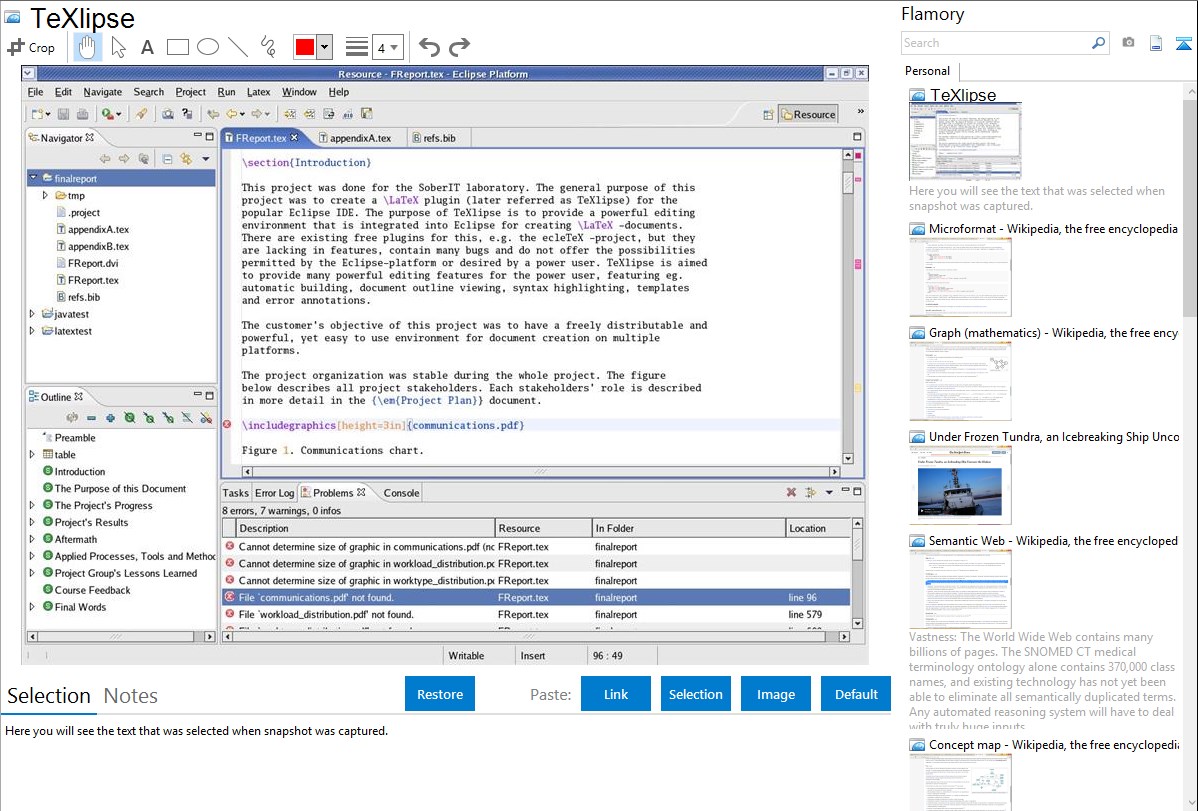
Task: Select the Crop tool
Action: 31,47
